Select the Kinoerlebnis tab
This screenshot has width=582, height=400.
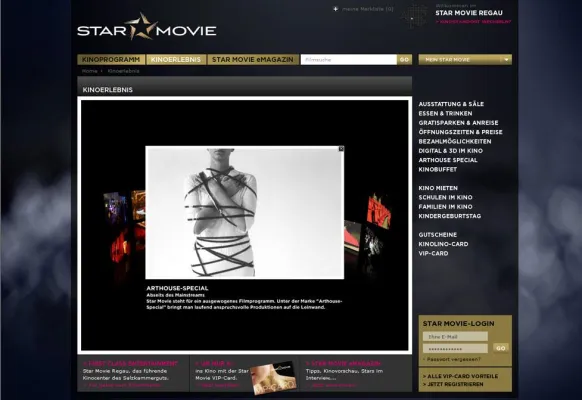pyautogui.click(x=176, y=60)
